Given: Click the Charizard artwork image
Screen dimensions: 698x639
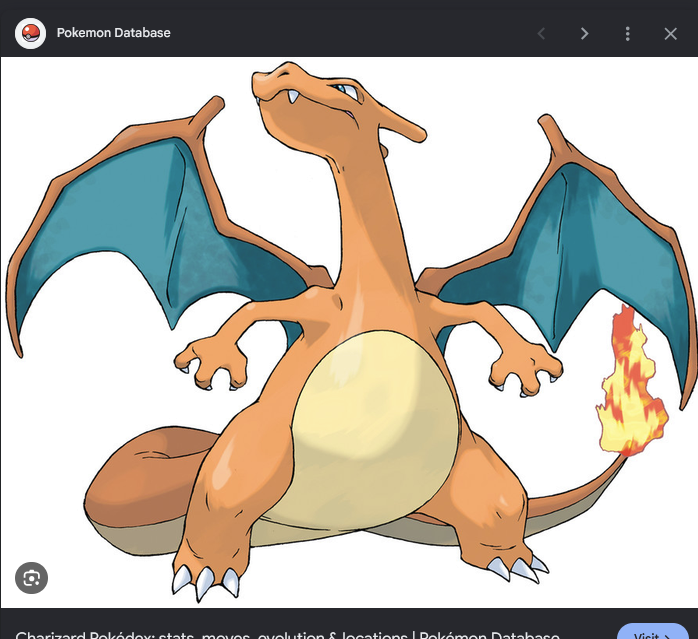Looking at the screenshot, I should click(x=349, y=332).
